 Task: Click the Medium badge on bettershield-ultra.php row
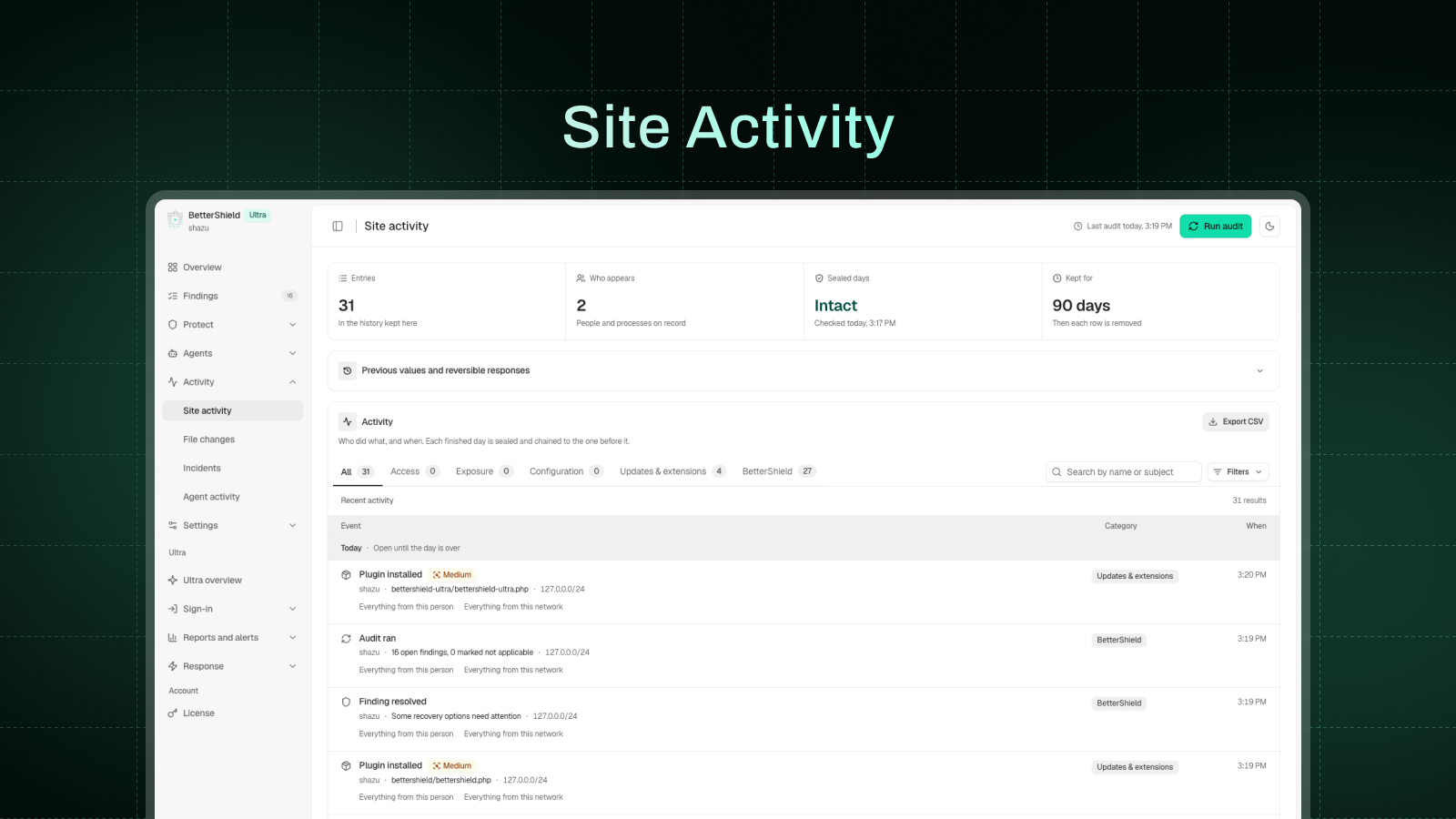pos(452,575)
